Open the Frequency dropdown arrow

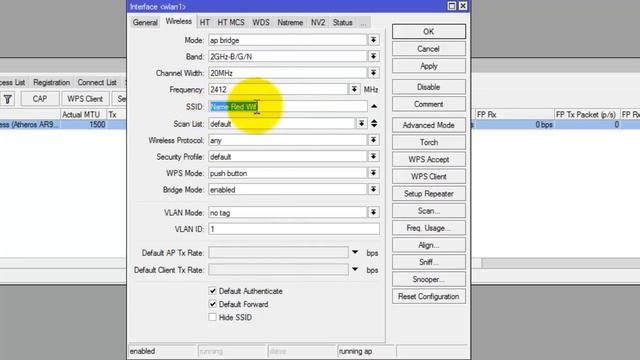[x=354, y=89]
